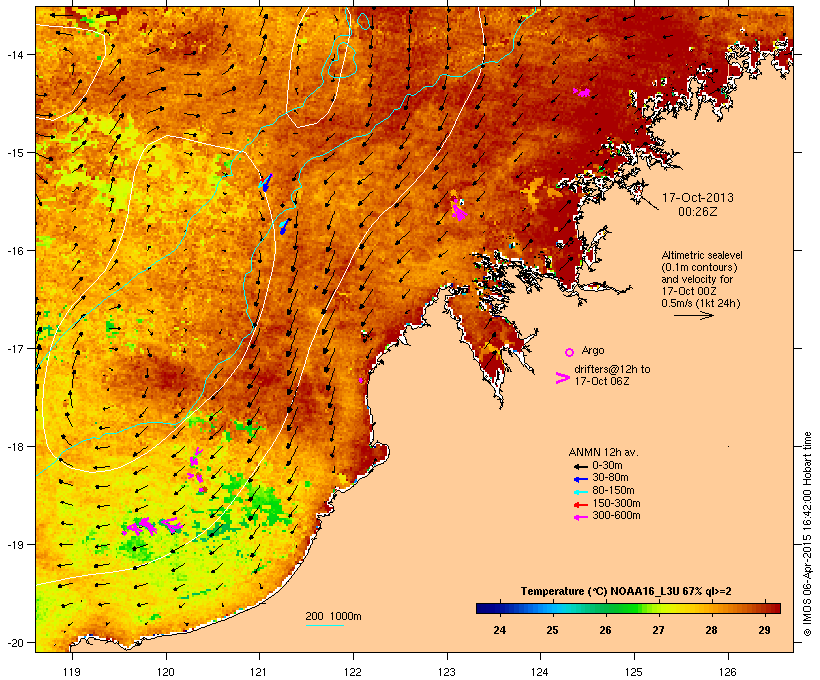Click the 80-150m depth label
The height and width of the screenshot is (680, 820).
613,491
